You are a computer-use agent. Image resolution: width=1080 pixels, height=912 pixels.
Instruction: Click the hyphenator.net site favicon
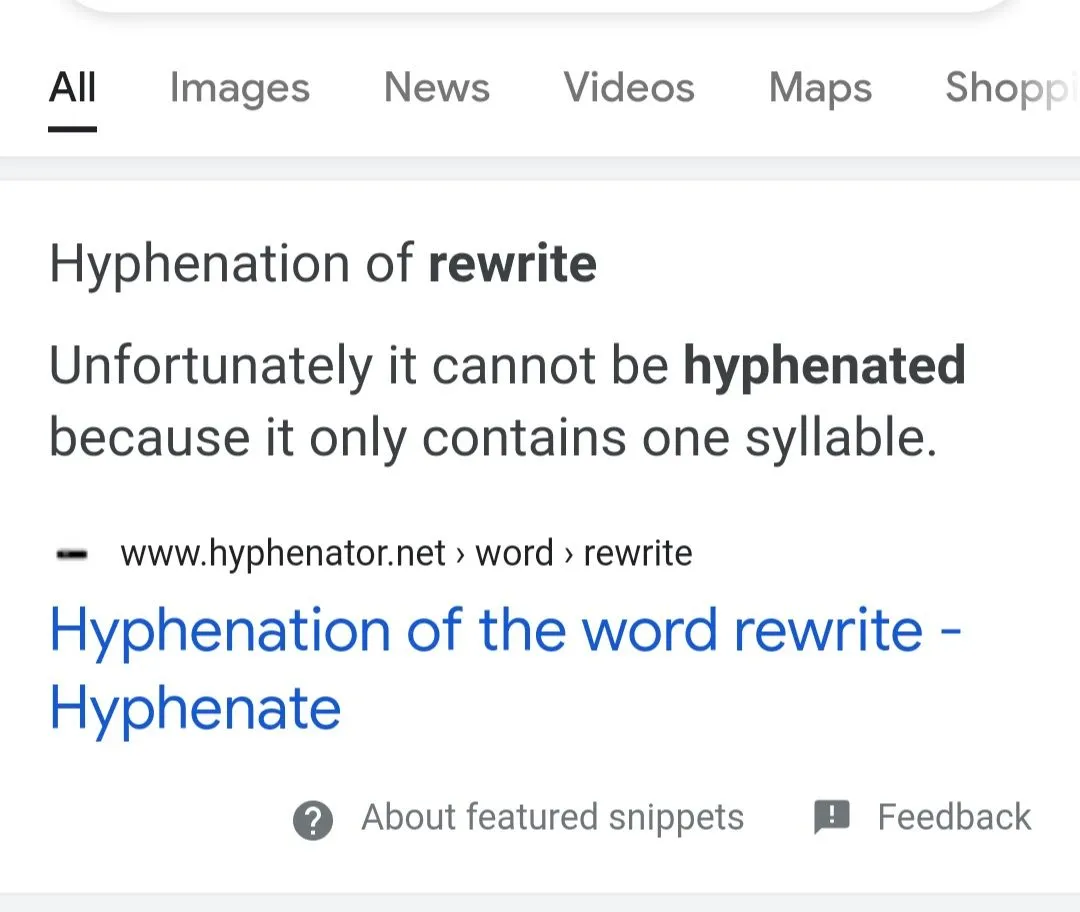click(73, 554)
